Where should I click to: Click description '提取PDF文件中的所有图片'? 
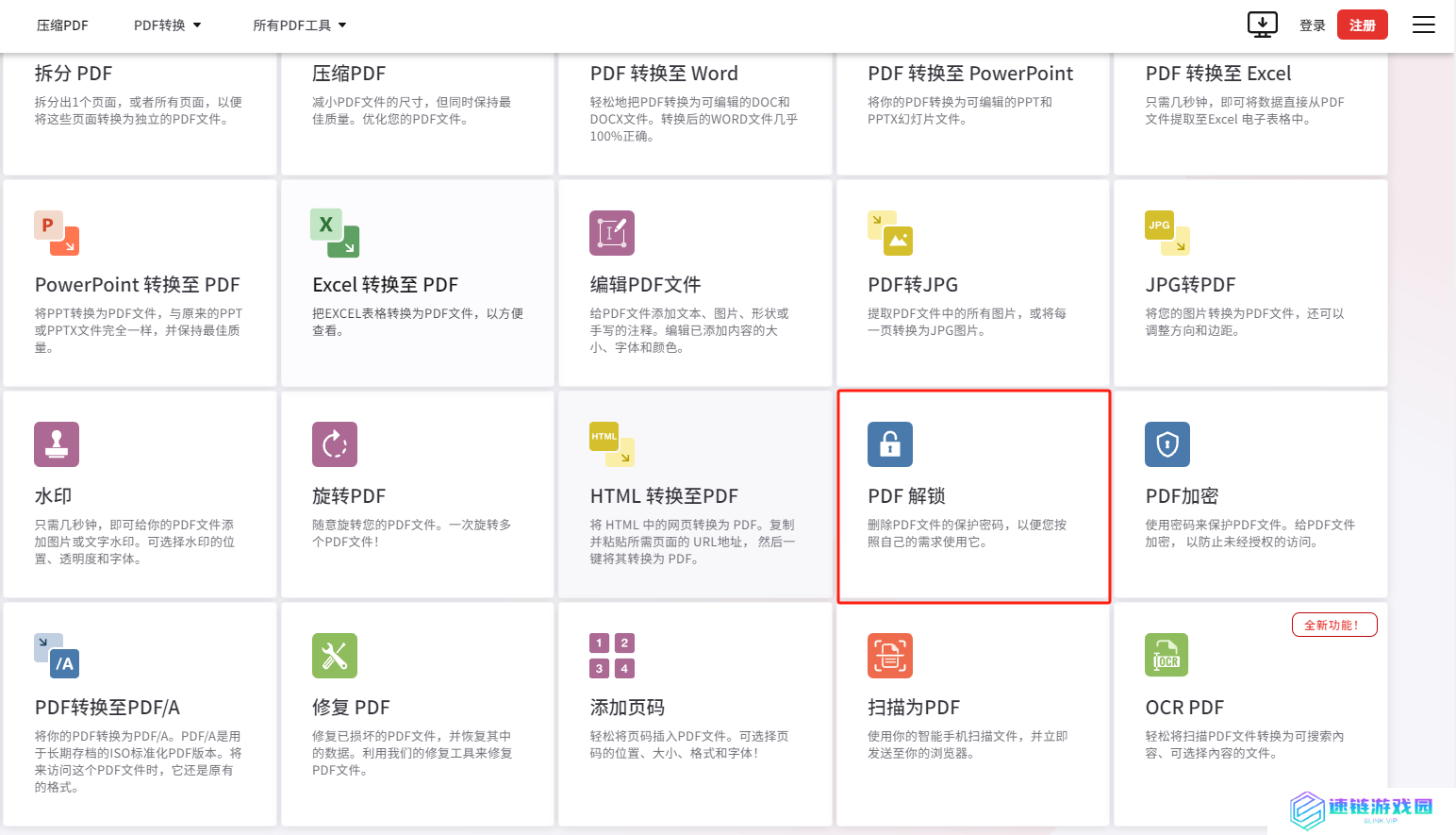coord(967,322)
